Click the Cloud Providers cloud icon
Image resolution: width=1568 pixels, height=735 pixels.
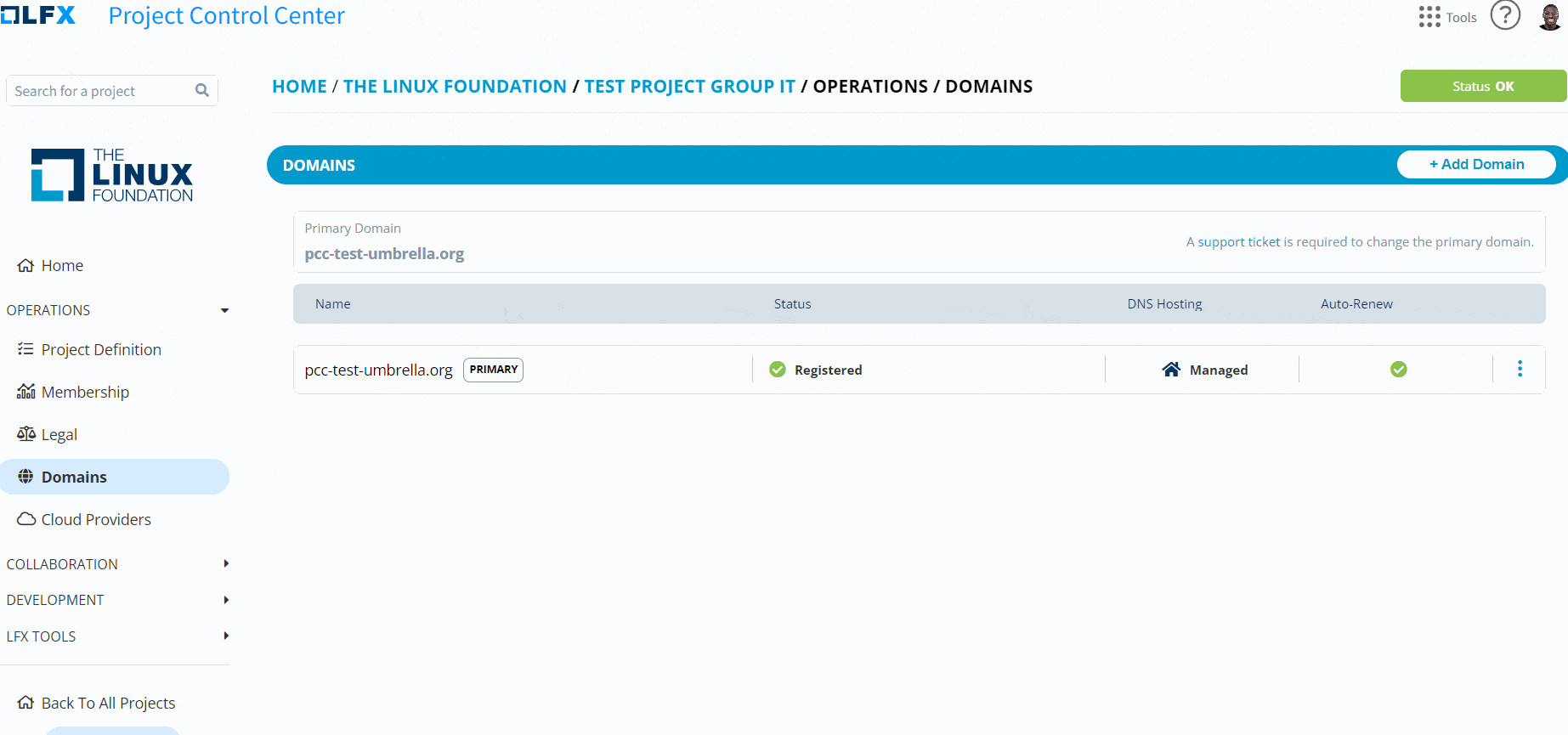26,518
